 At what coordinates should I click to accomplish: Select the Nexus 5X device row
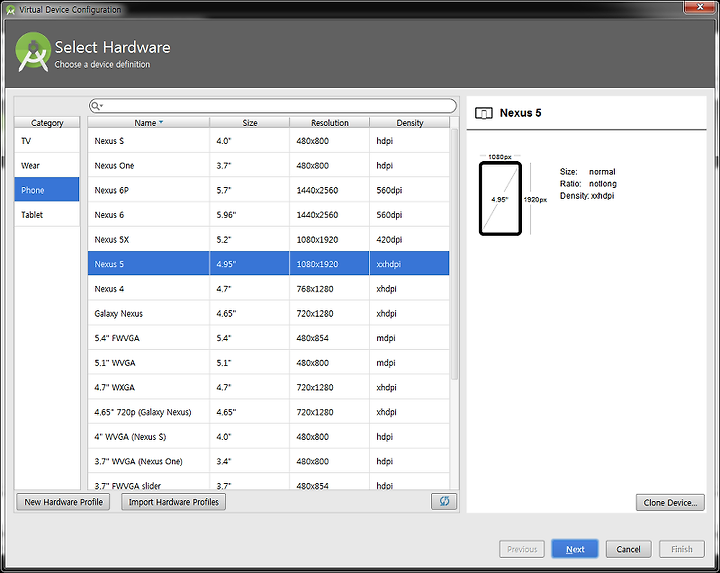pyautogui.click(x=269, y=239)
